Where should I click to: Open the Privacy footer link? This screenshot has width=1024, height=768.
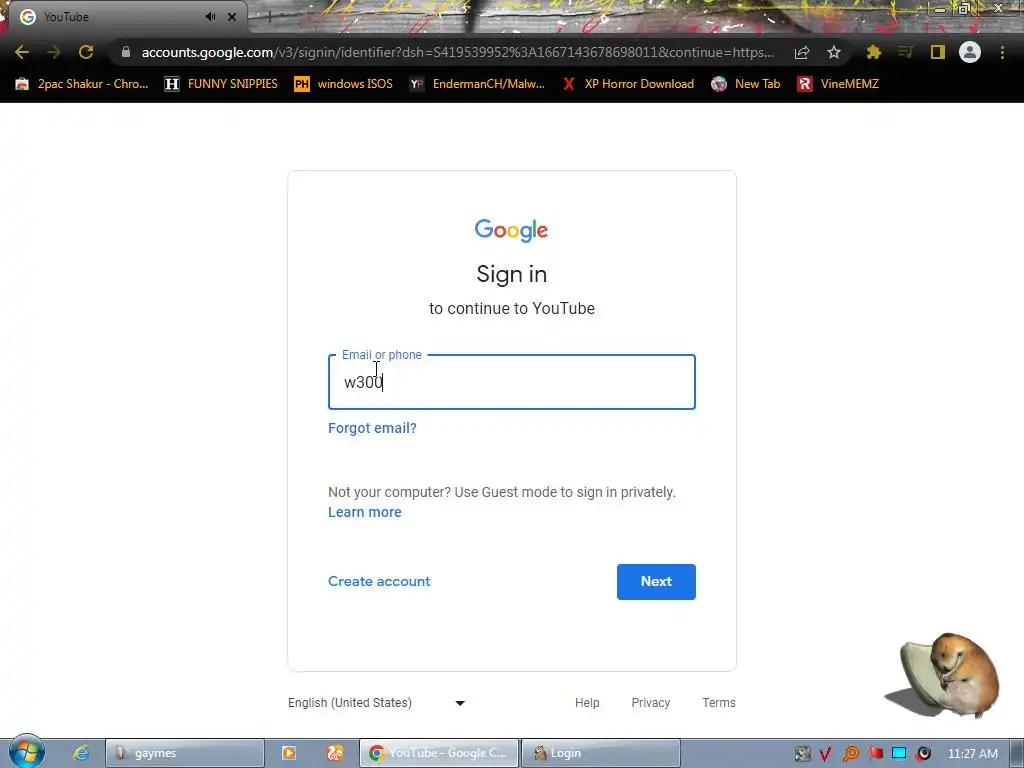click(650, 703)
